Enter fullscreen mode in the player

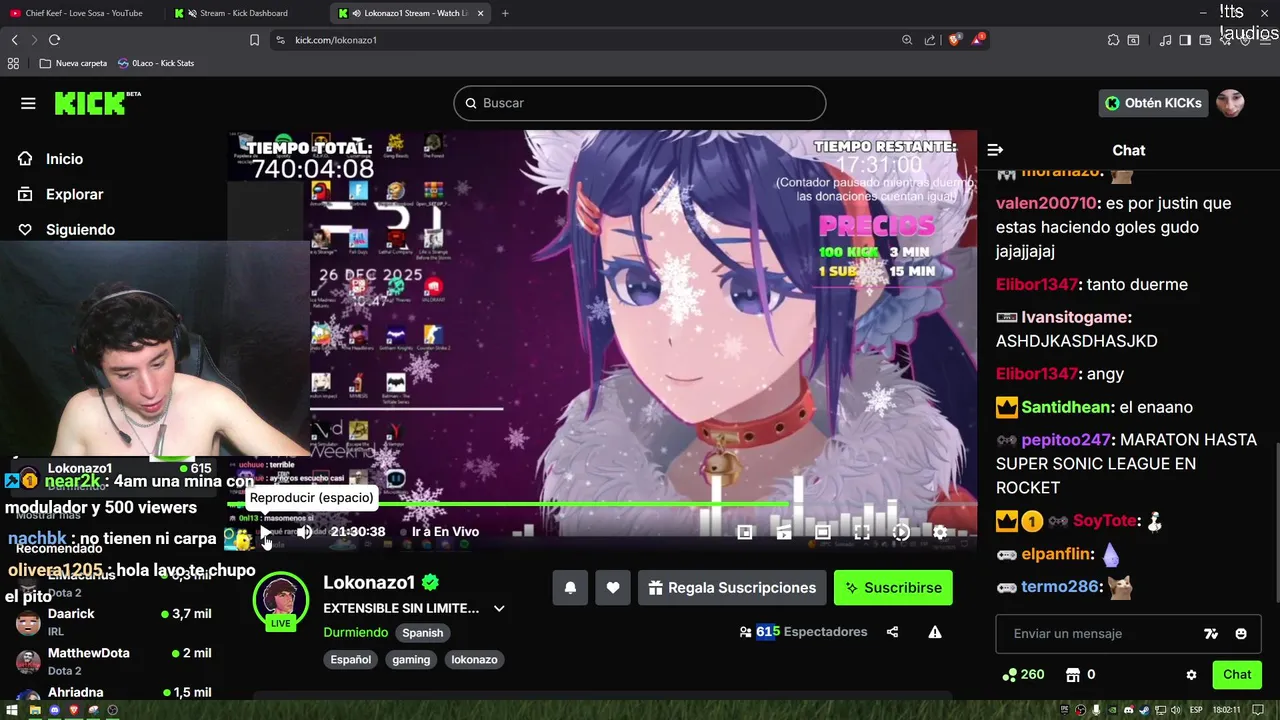[861, 533]
